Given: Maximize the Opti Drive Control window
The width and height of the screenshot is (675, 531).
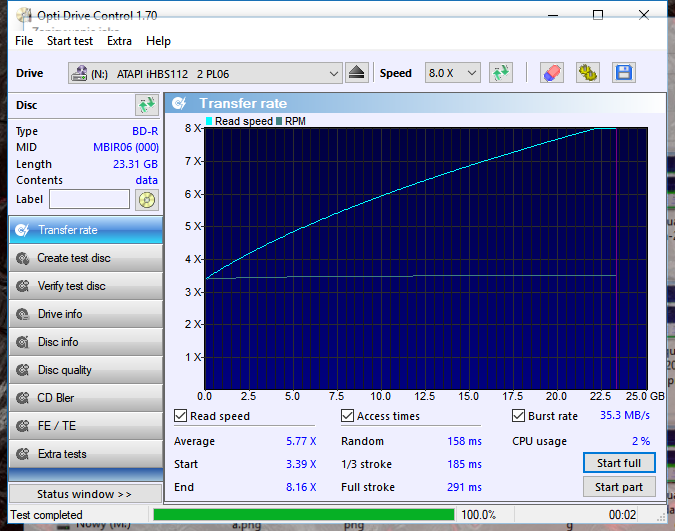Looking at the screenshot, I should (598, 15).
